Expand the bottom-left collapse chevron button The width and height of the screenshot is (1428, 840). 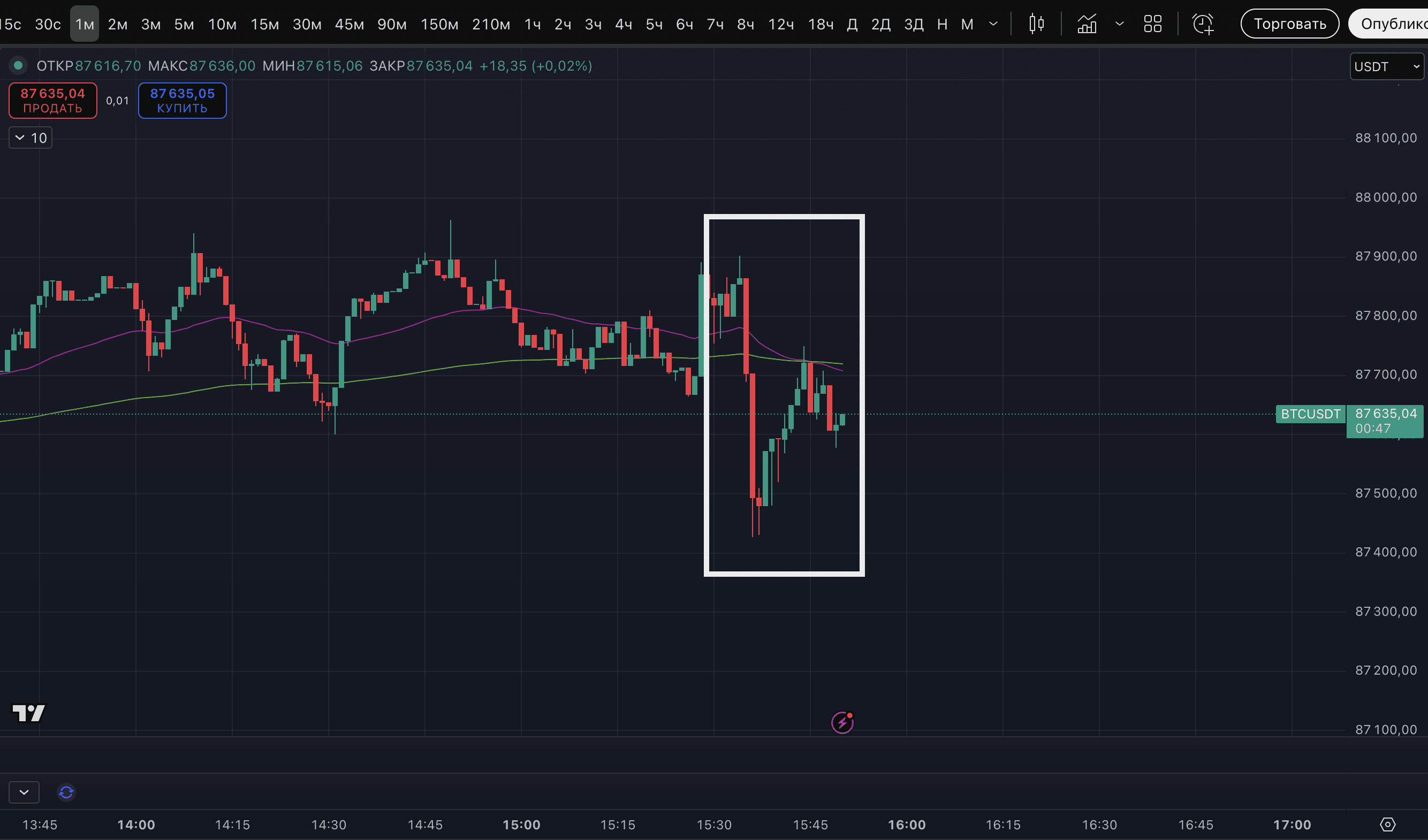(24, 792)
